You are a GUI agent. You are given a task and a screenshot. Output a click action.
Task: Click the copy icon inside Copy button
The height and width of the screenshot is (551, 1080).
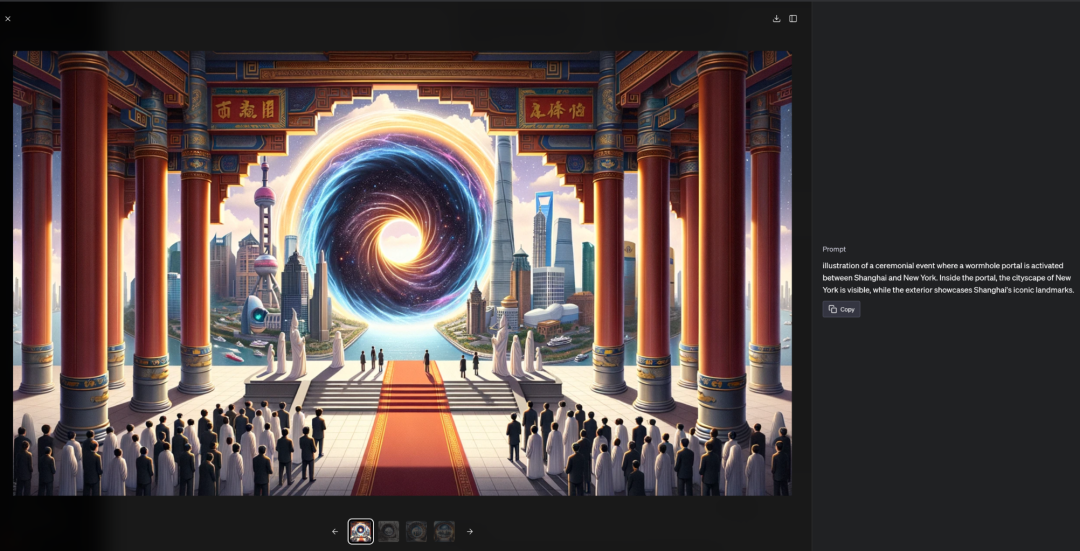[x=833, y=309]
